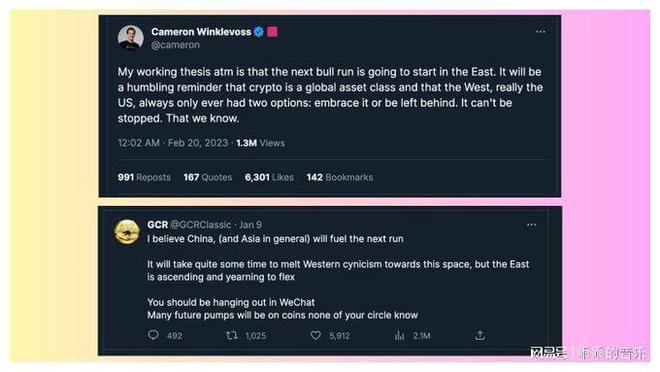Open the 142 Bookmarks count
Image resolution: width=660 pixels, height=372 pixels.
340,177
